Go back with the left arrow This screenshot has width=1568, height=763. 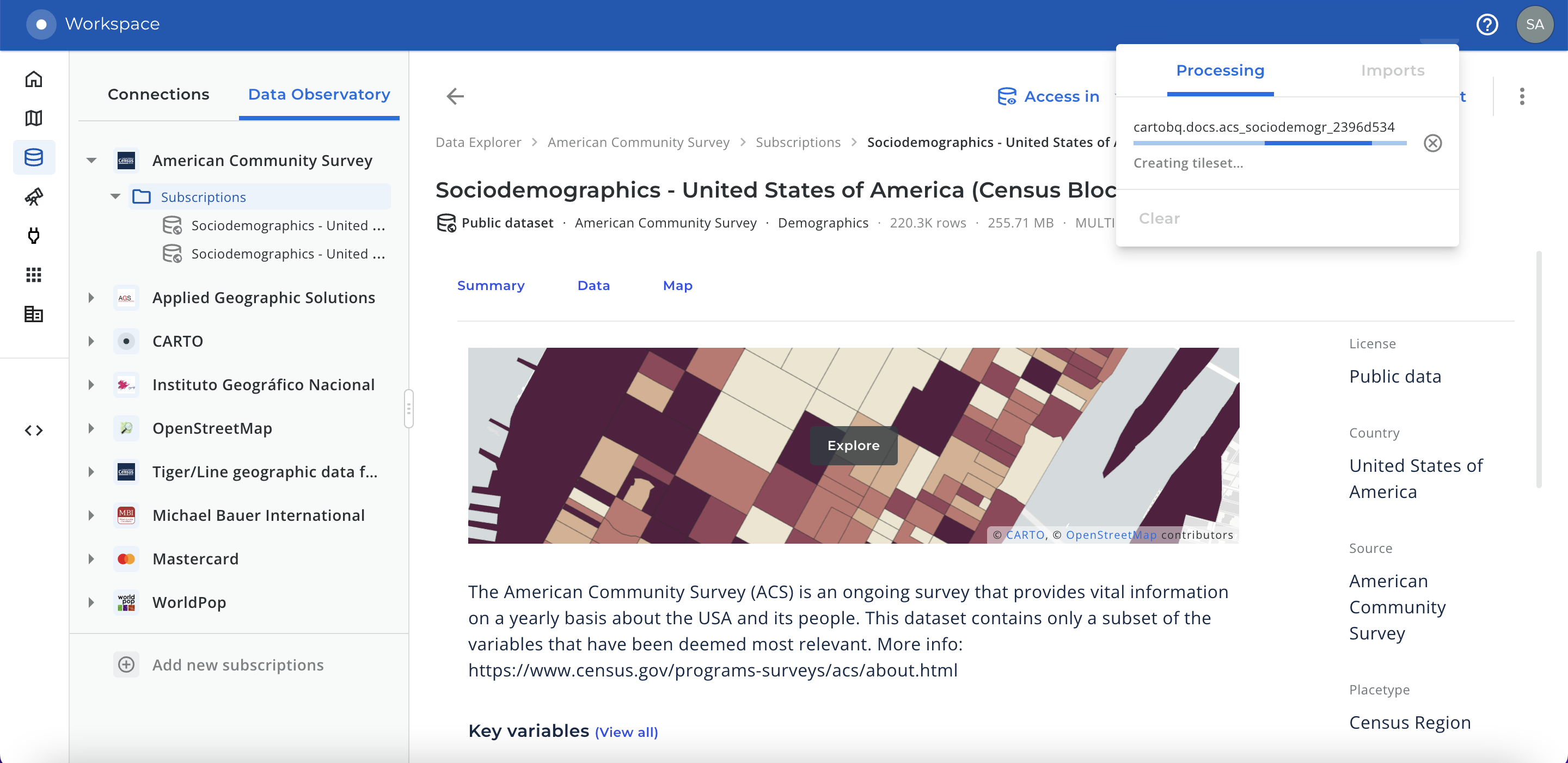point(455,96)
